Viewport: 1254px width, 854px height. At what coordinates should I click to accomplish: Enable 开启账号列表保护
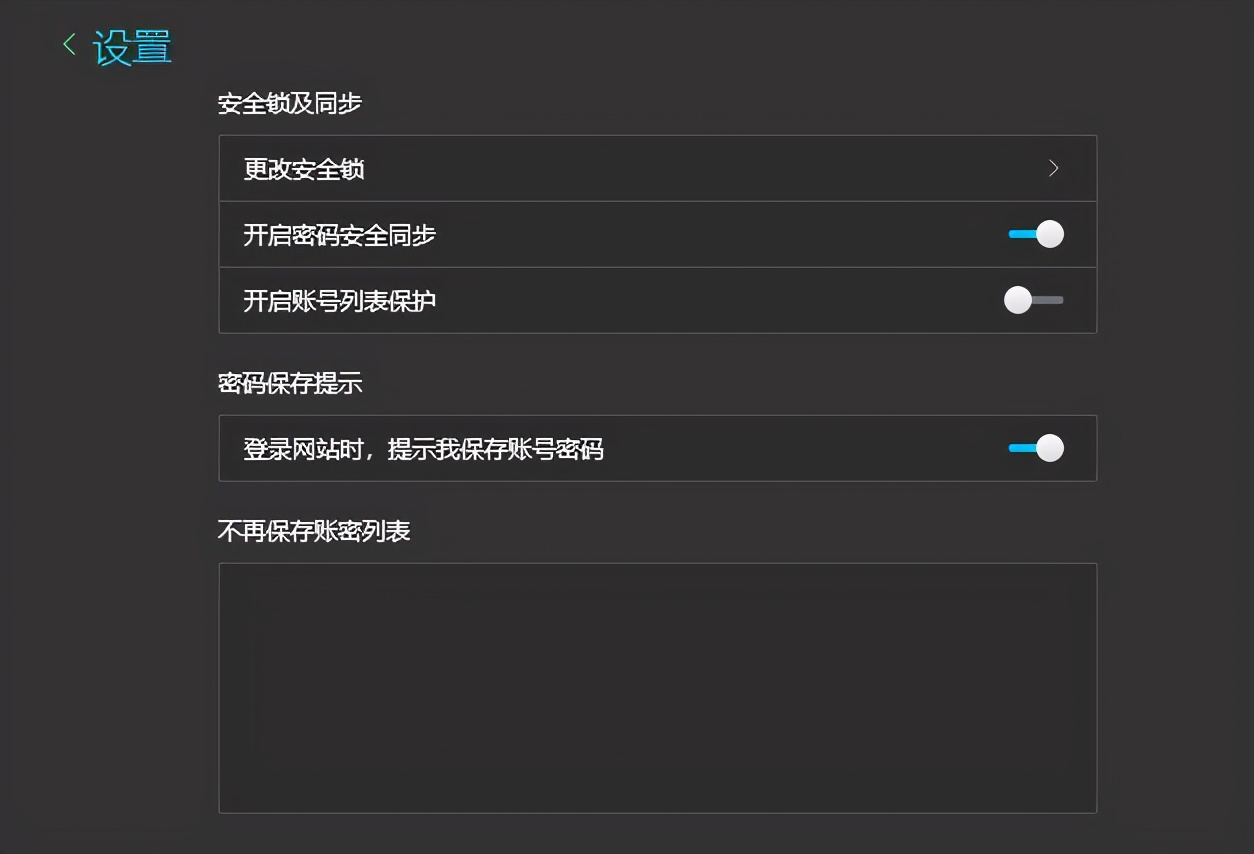click(1033, 300)
